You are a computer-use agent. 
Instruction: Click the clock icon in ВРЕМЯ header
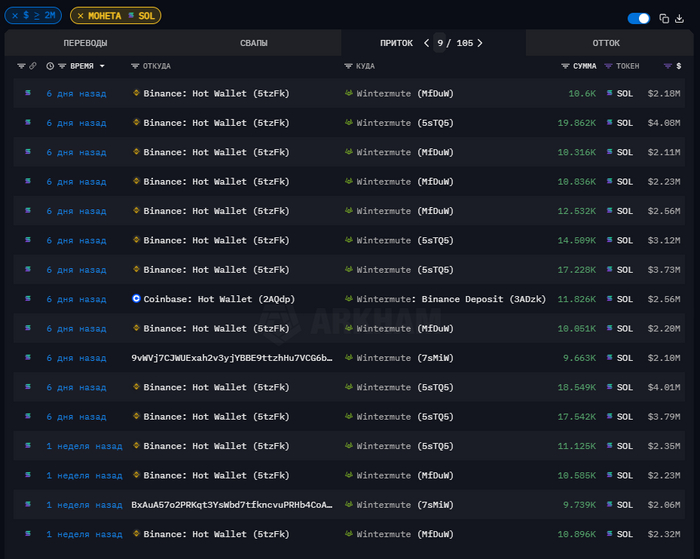click(50, 66)
